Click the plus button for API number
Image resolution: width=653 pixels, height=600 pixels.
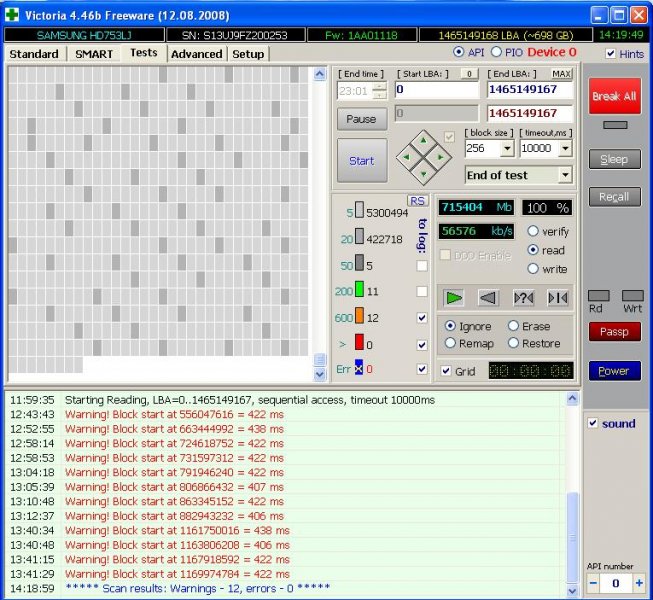(x=638, y=583)
